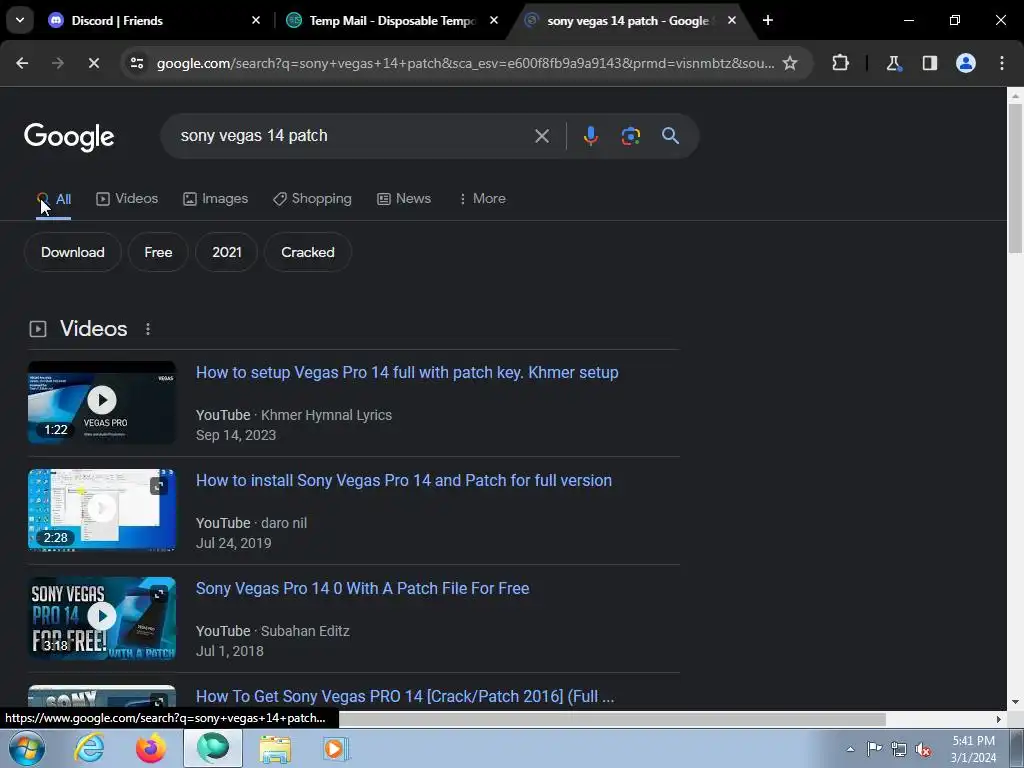This screenshot has height=768, width=1024.
Task: Open Chrome Labs flask icon
Action: [893, 63]
